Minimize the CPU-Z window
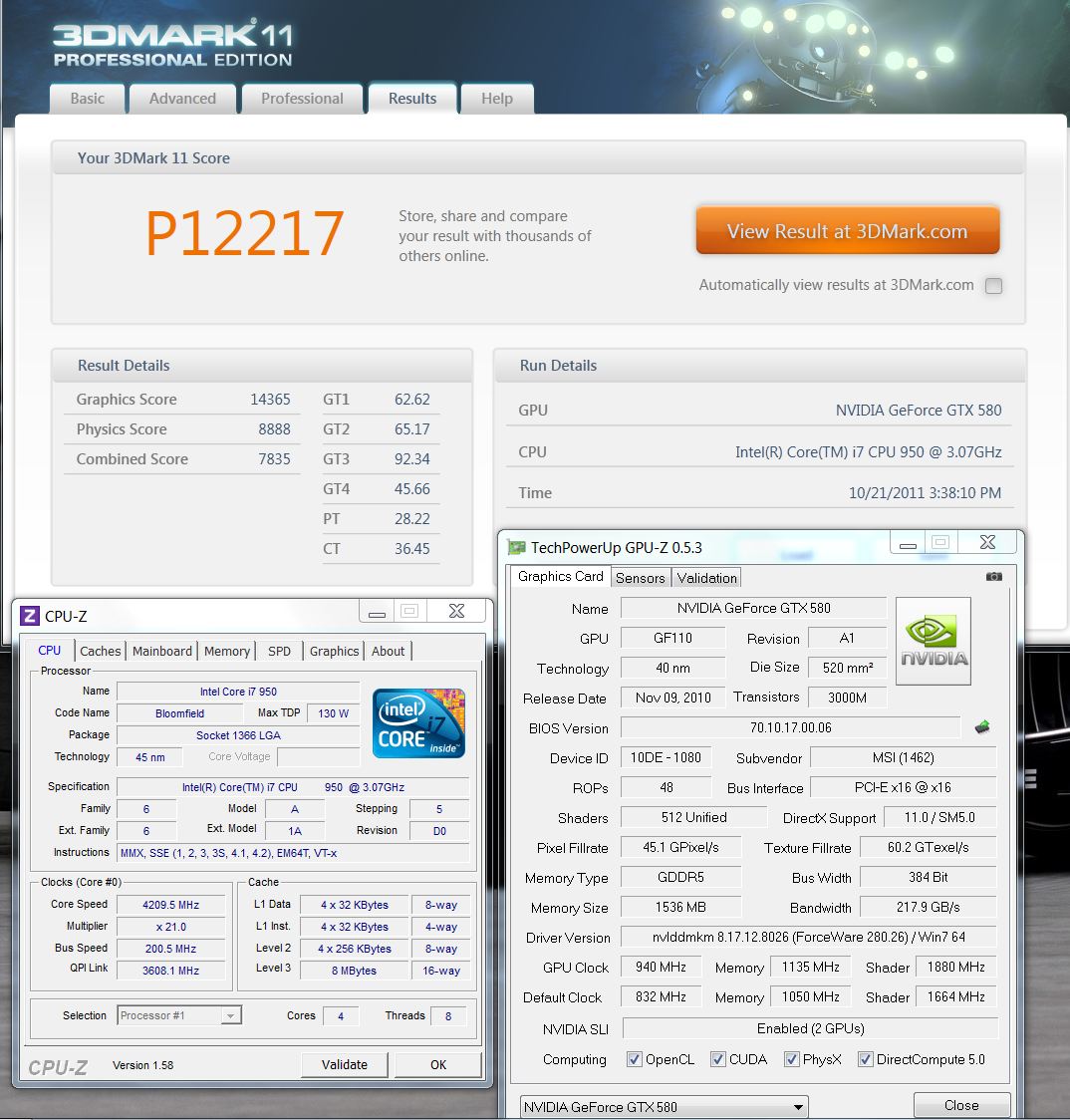1070x1120 pixels. pyautogui.click(x=378, y=612)
